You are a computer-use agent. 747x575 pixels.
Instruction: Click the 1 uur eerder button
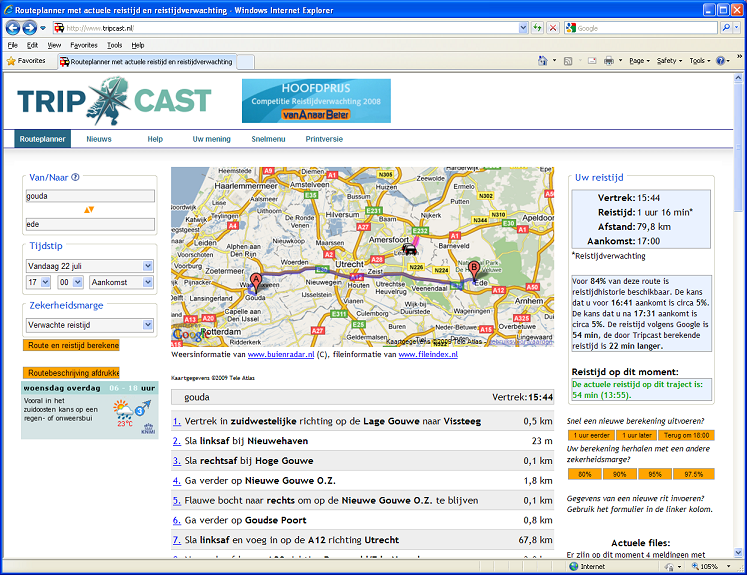[591, 435]
